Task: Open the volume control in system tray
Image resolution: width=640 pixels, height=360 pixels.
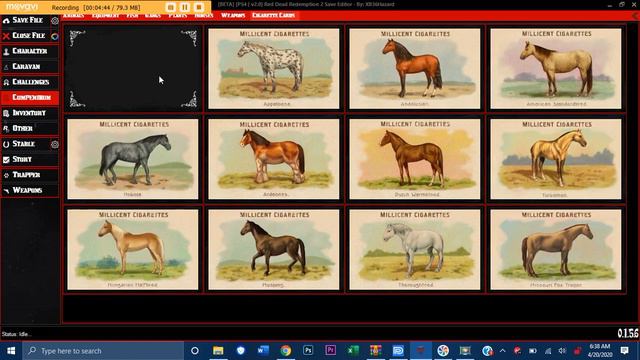Action: pyautogui.click(x=562, y=351)
